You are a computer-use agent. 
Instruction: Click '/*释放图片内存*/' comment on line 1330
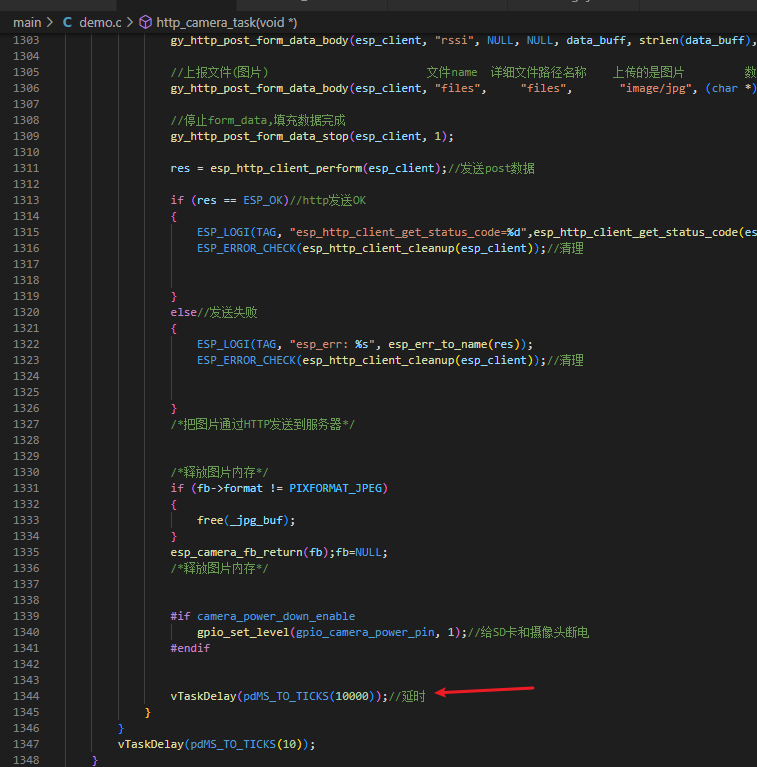pyautogui.click(x=219, y=472)
